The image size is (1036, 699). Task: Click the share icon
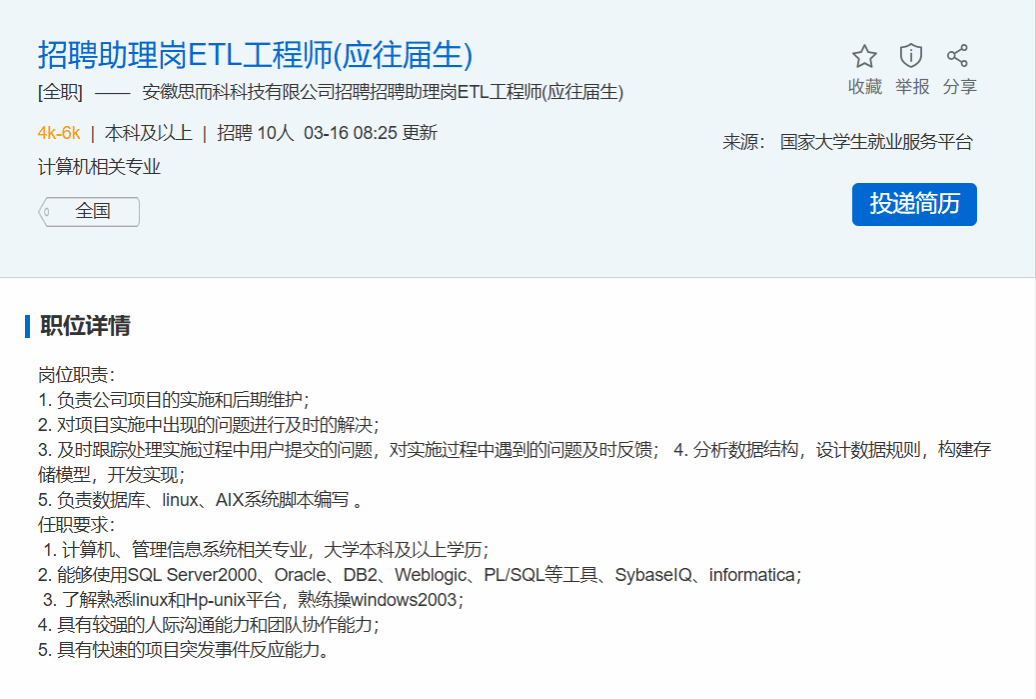[x=958, y=56]
